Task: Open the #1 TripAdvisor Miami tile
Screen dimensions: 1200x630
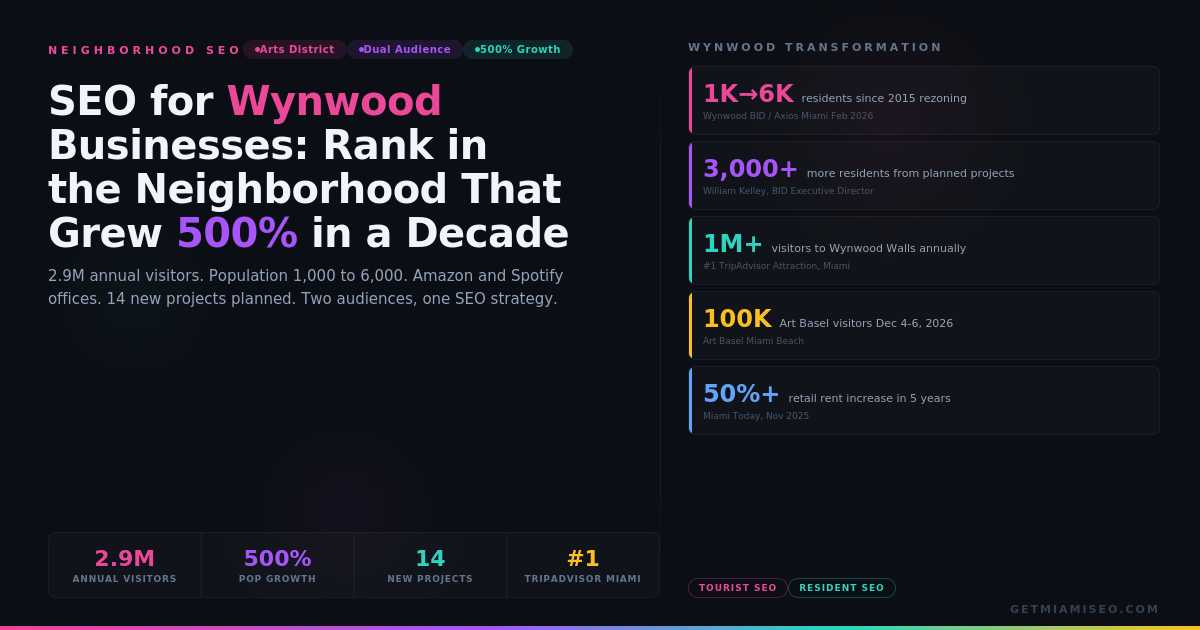Action: point(583,565)
